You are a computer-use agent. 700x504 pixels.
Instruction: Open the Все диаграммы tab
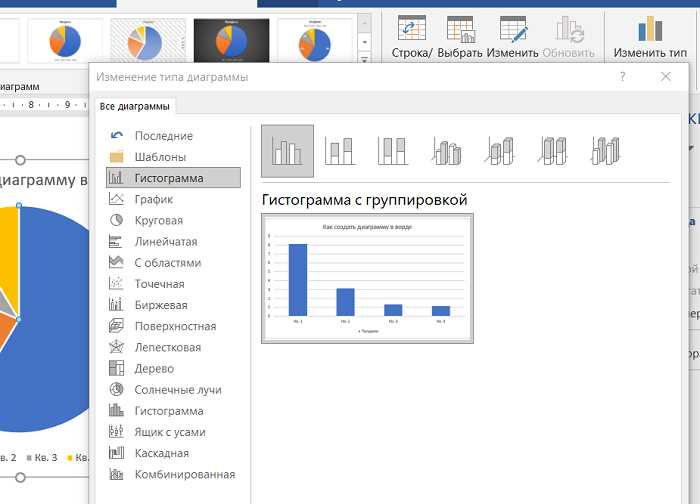pyautogui.click(x=134, y=107)
